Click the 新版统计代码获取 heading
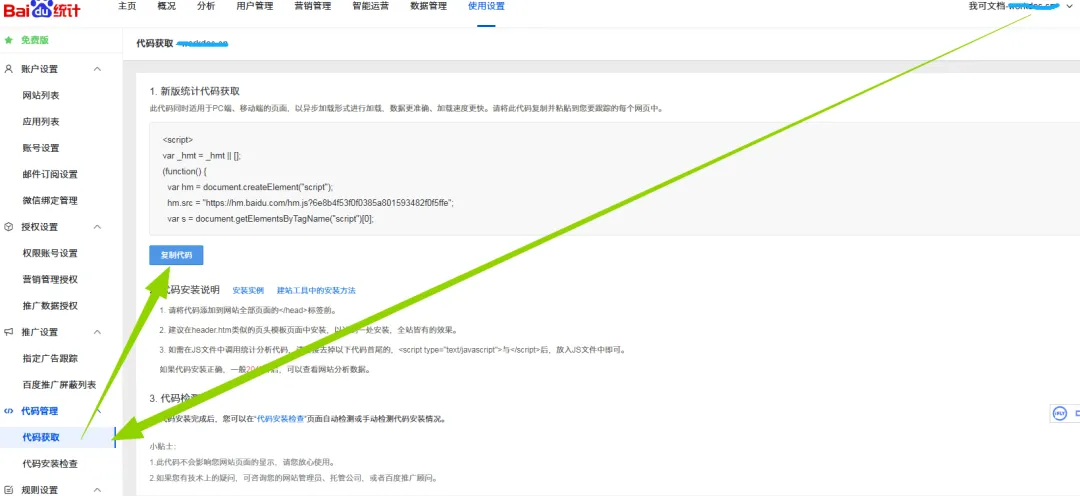Viewport: 1080px width, 496px height. [x=194, y=91]
